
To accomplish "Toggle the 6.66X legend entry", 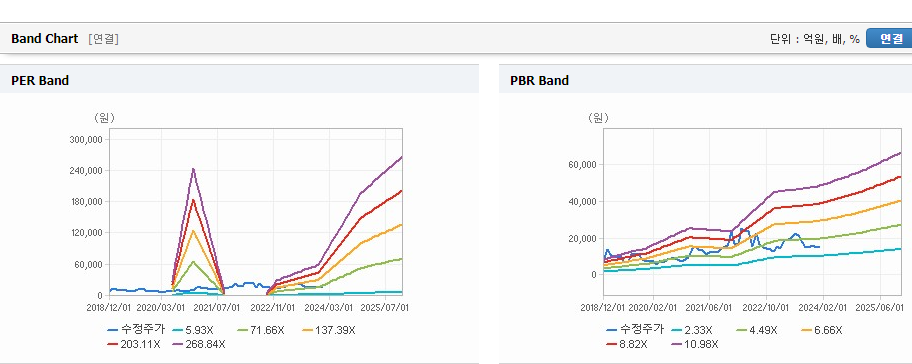I will click(x=822, y=330).
